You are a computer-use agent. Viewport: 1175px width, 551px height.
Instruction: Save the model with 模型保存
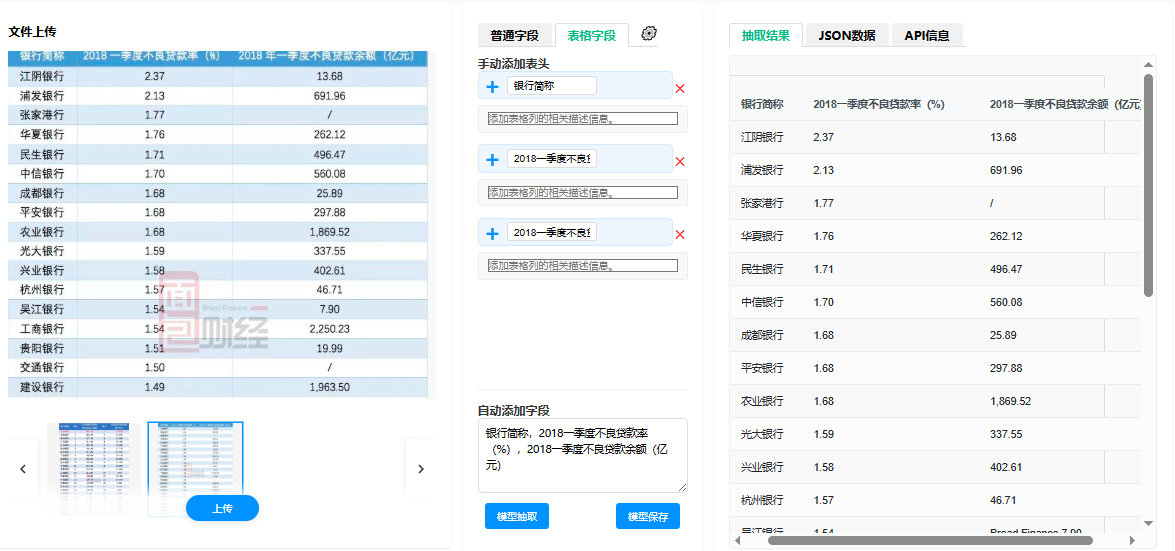click(x=648, y=517)
